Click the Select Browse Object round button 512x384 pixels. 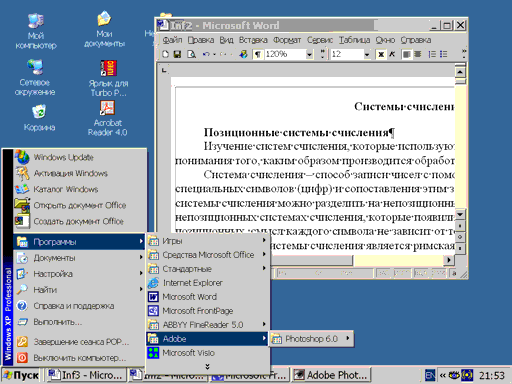pyautogui.click(x=460, y=237)
